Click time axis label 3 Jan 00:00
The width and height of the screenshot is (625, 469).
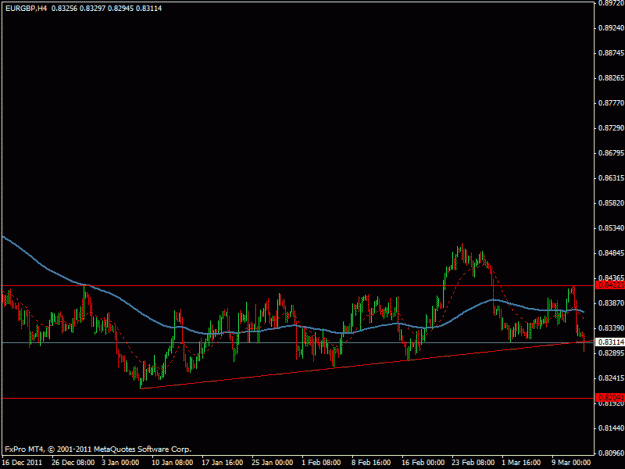coord(120,463)
